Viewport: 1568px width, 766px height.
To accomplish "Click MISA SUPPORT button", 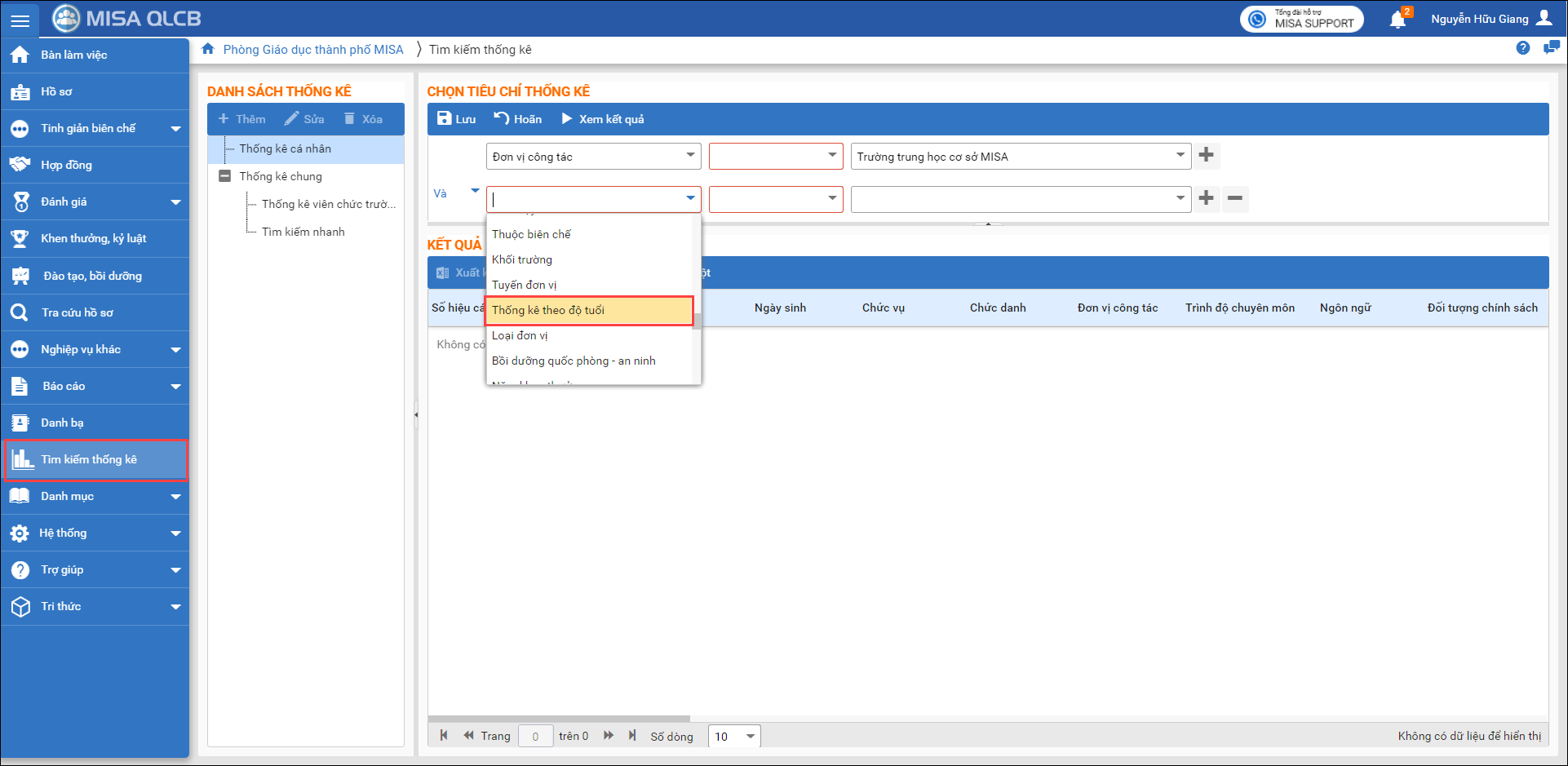I will click(x=1302, y=19).
